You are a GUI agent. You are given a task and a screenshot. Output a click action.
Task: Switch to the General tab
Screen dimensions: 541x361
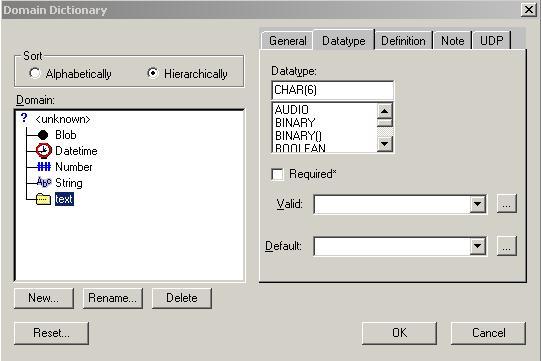pos(287,41)
